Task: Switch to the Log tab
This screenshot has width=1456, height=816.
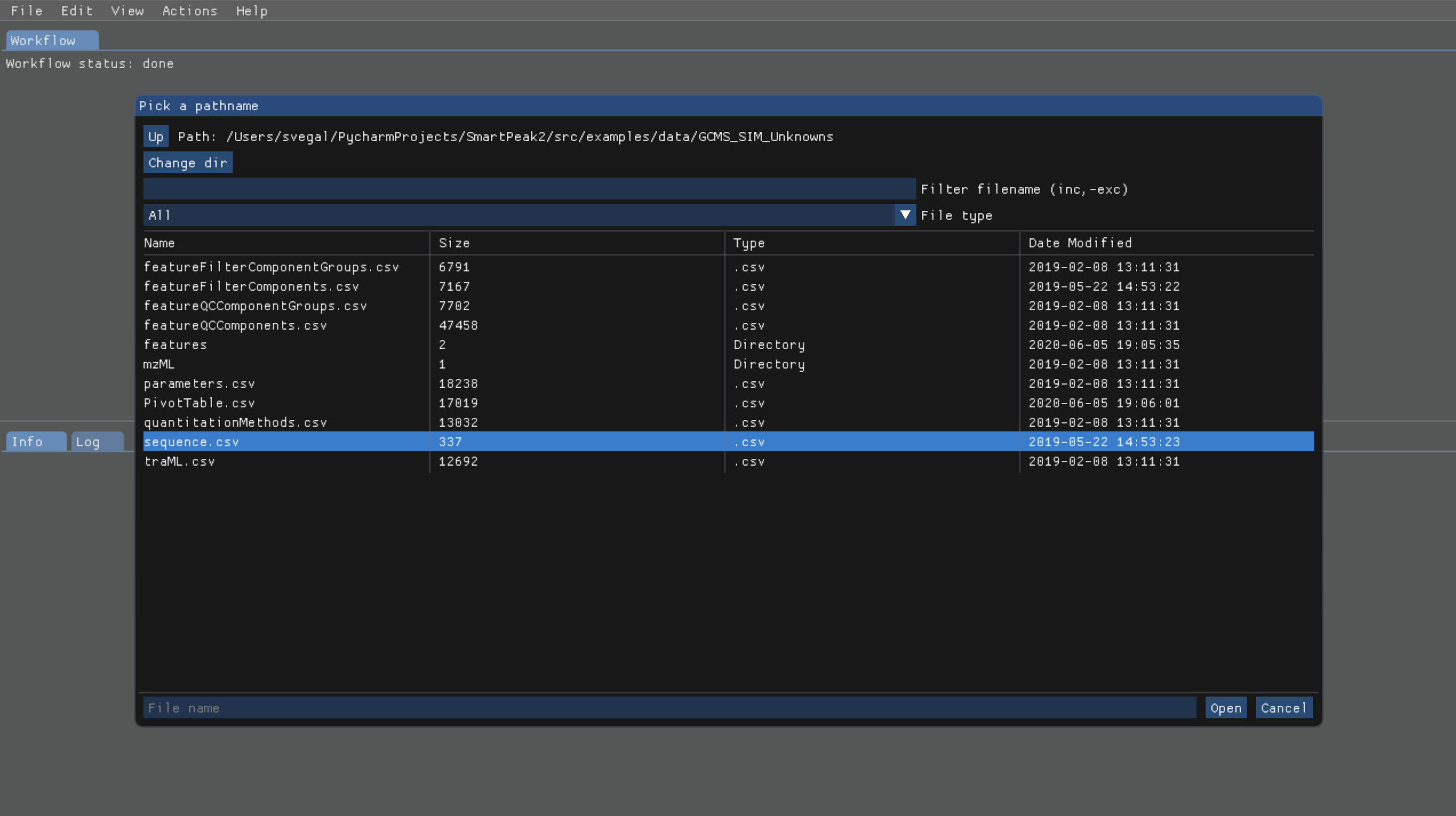Action: coord(88,442)
